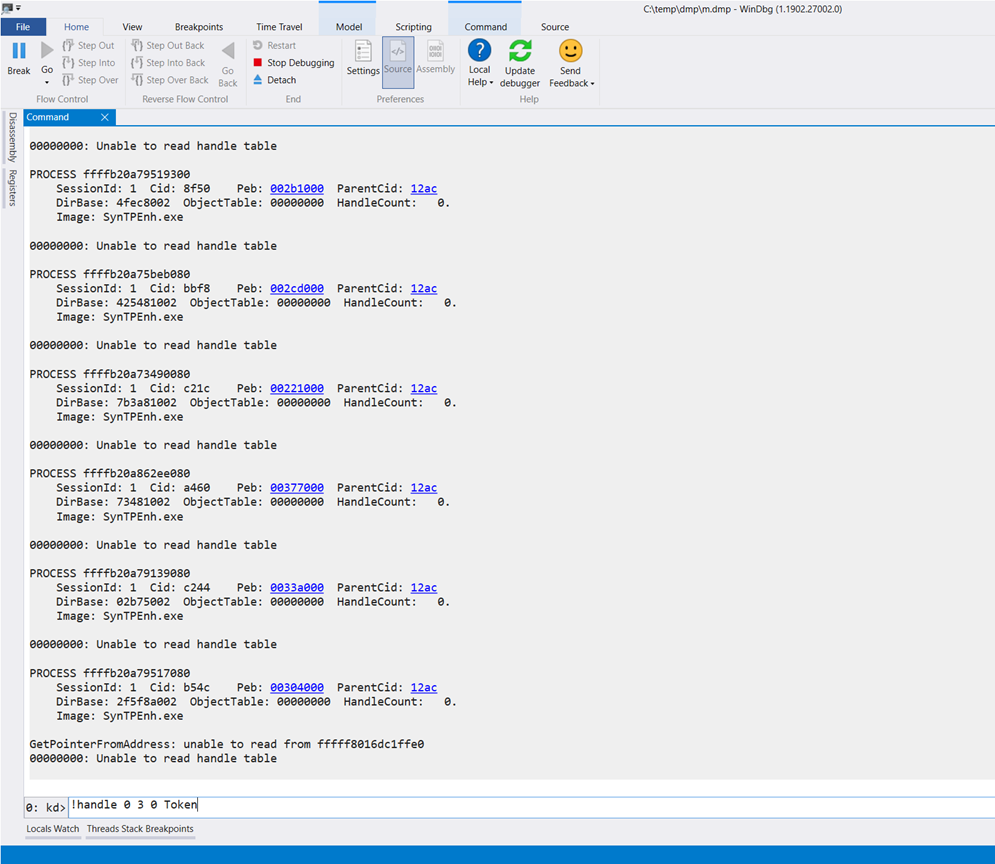
Task: Open Peb link 002cd000
Action: click(297, 289)
